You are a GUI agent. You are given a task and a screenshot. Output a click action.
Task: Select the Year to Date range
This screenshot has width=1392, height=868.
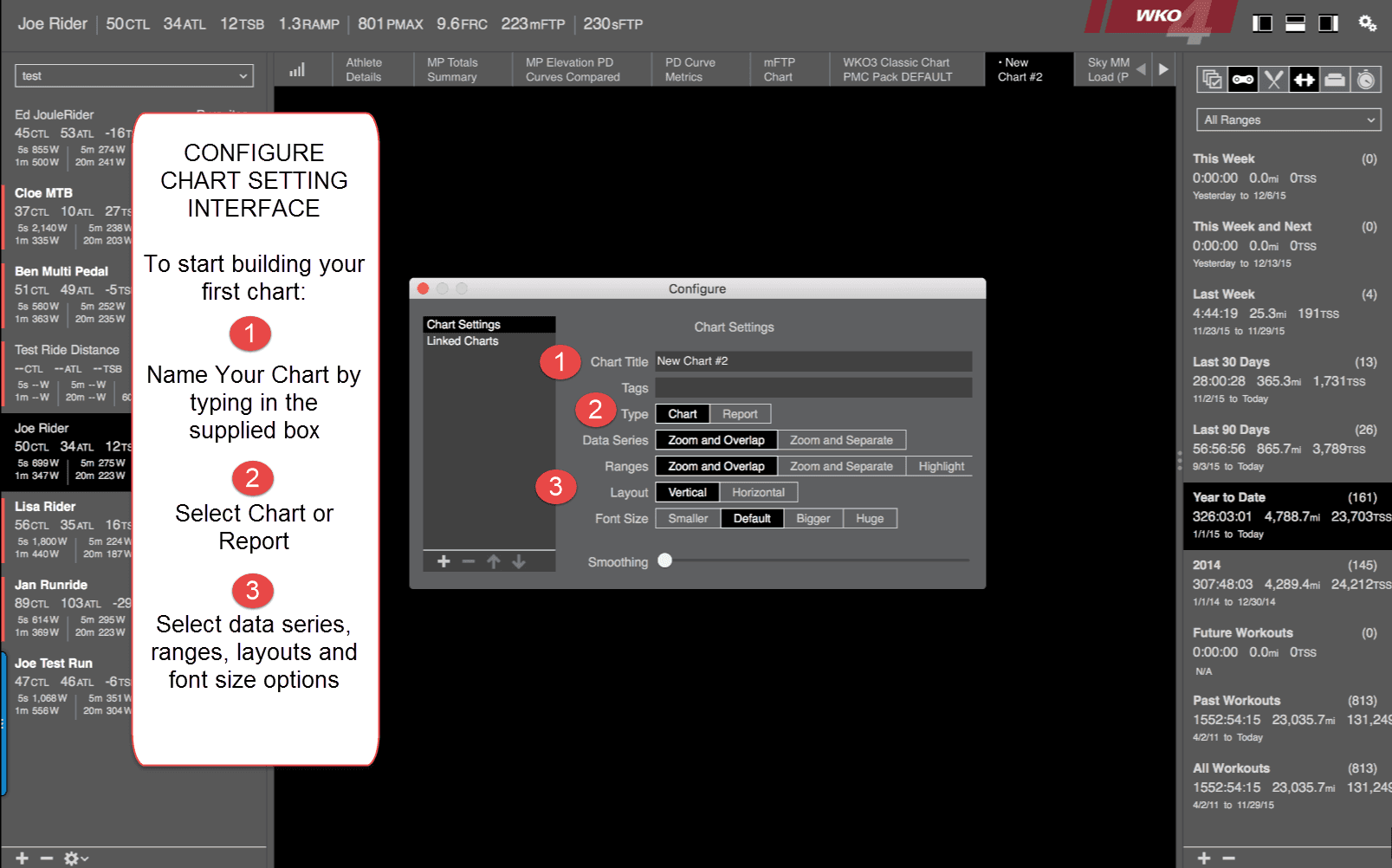tap(1286, 515)
